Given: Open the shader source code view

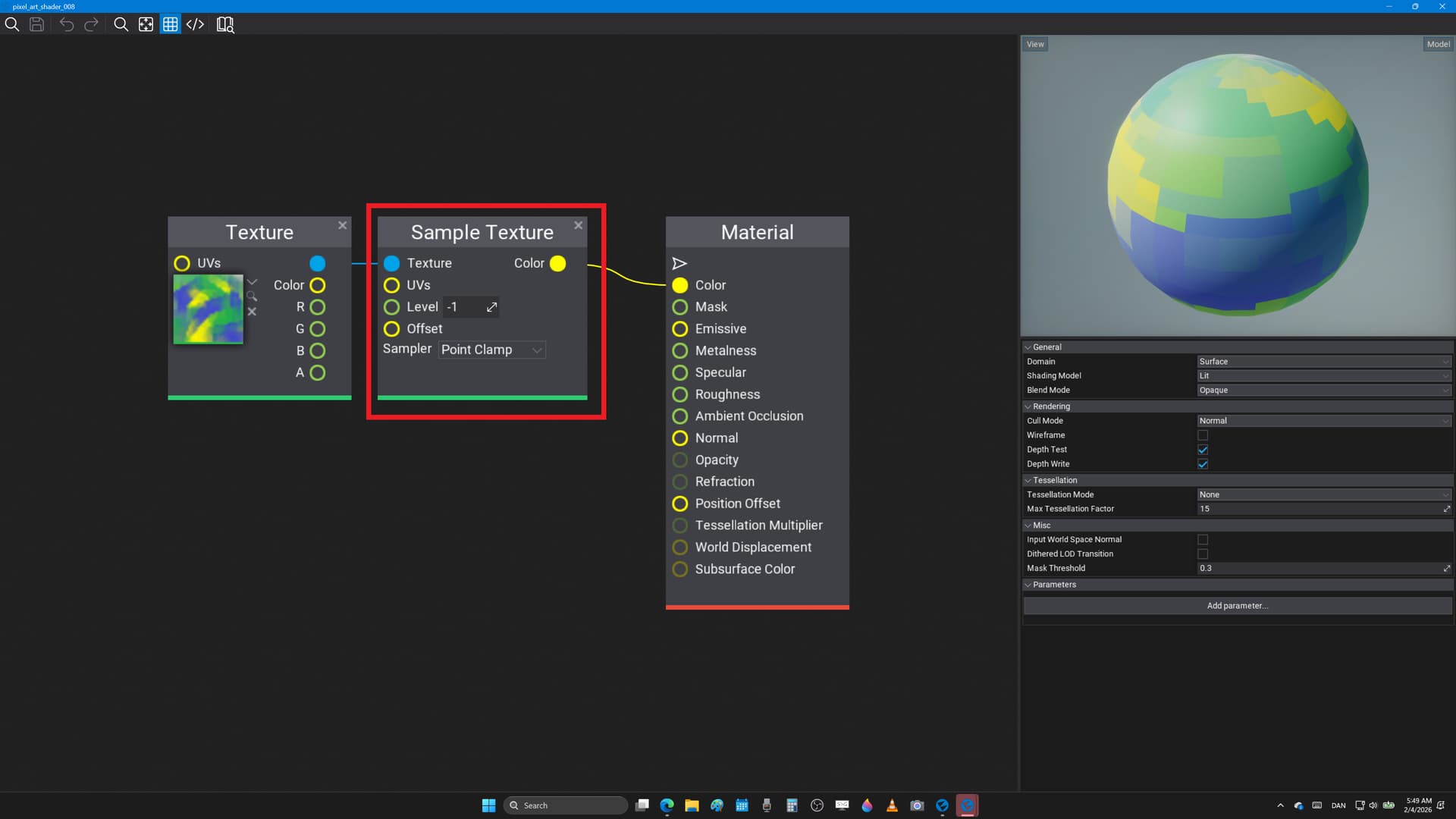Looking at the screenshot, I should point(195,24).
